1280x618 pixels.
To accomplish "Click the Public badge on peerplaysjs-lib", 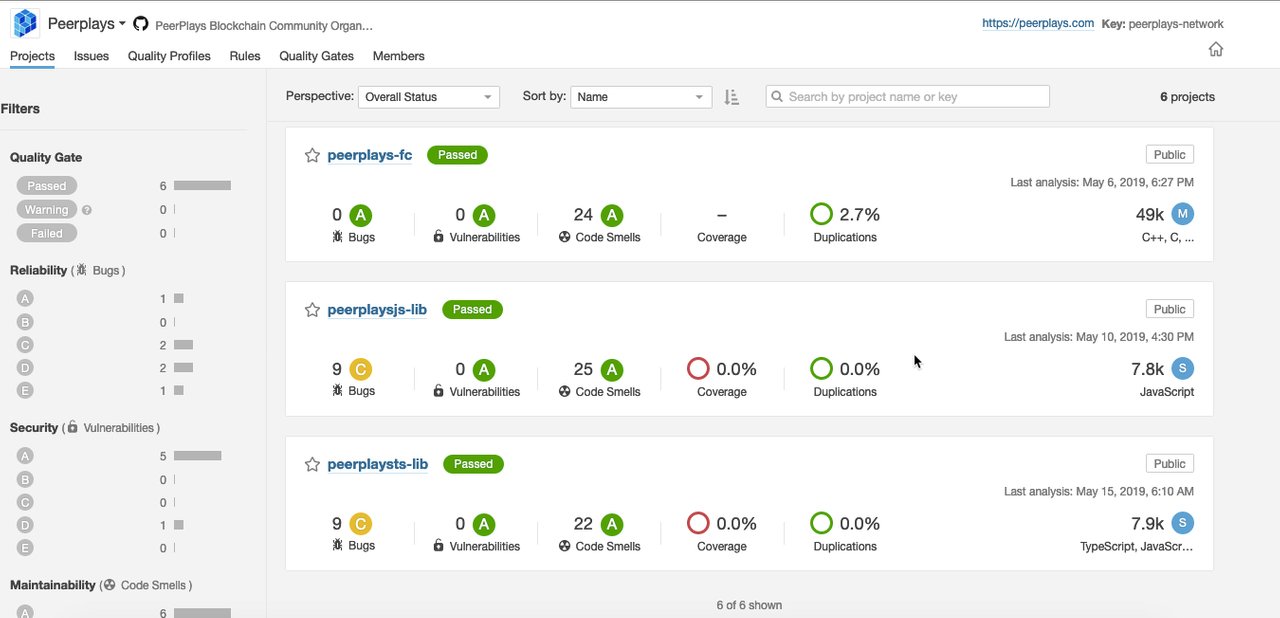I will (x=1170, y=309).
